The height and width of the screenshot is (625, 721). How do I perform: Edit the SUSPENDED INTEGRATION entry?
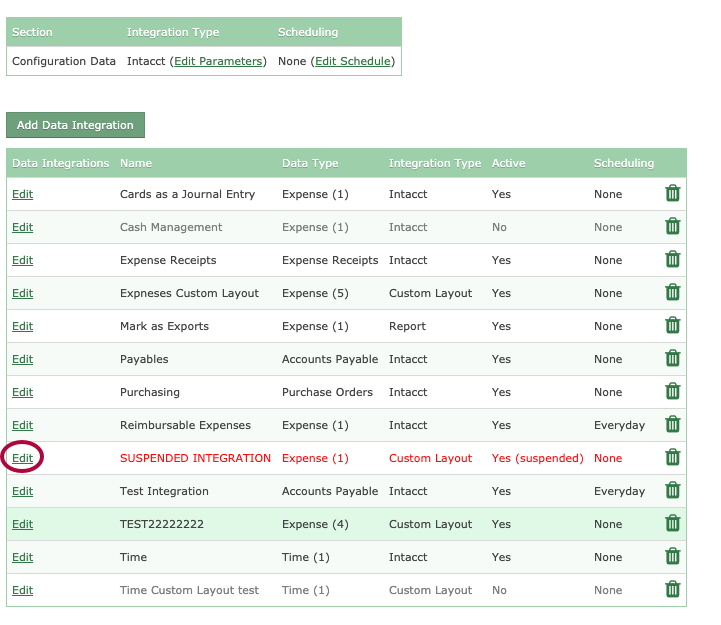[x=23, y=458]
